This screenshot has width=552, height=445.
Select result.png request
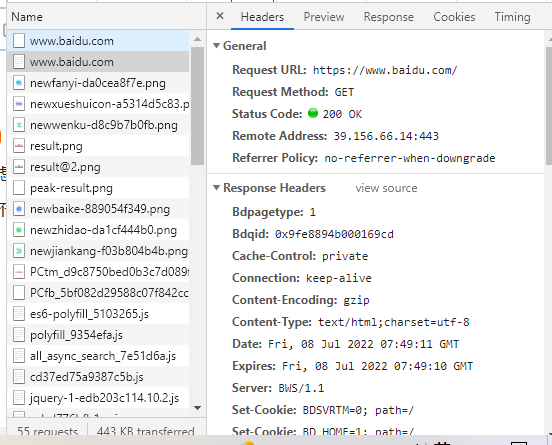pos(98,146)
